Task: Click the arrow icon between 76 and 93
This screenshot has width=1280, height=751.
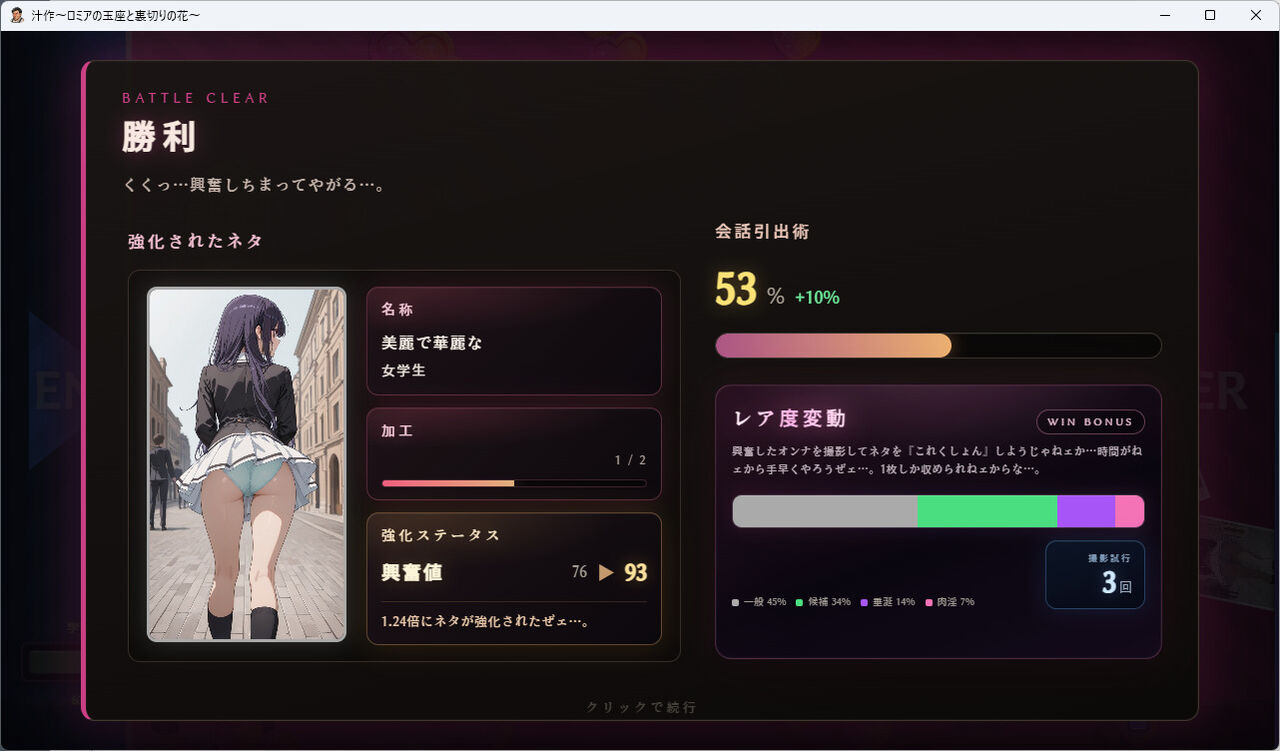Action: (606, 573)
